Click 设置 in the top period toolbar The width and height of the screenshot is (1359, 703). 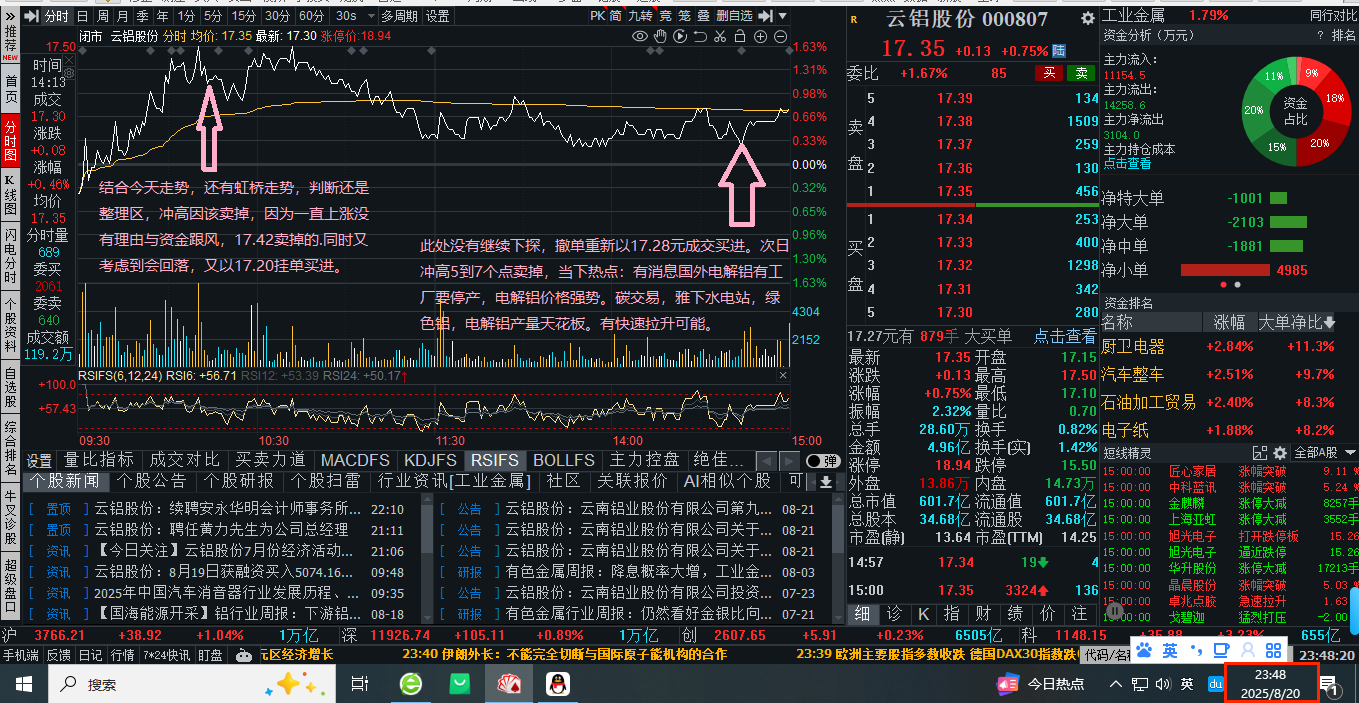[x=438, y=16]
